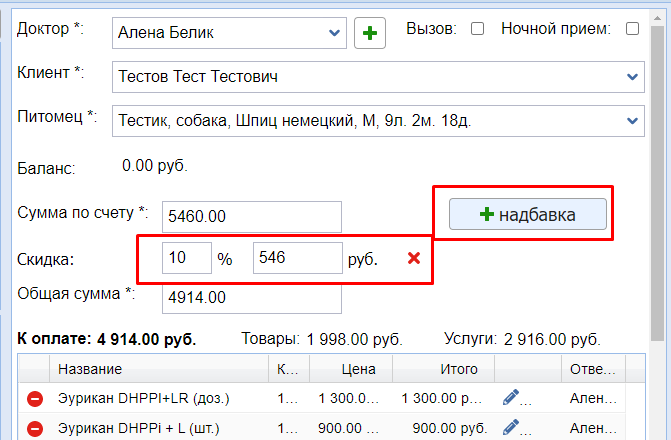This screenshot has height=440, width=671.
Task: Click the Ответственный column header
Action: point(592,369)
